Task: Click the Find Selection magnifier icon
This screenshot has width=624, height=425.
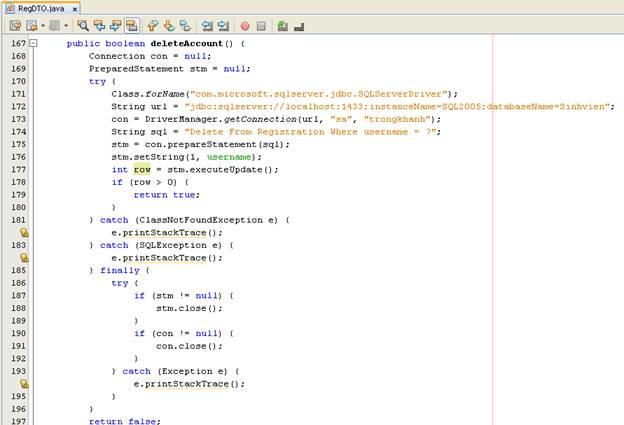Action: 83,26
